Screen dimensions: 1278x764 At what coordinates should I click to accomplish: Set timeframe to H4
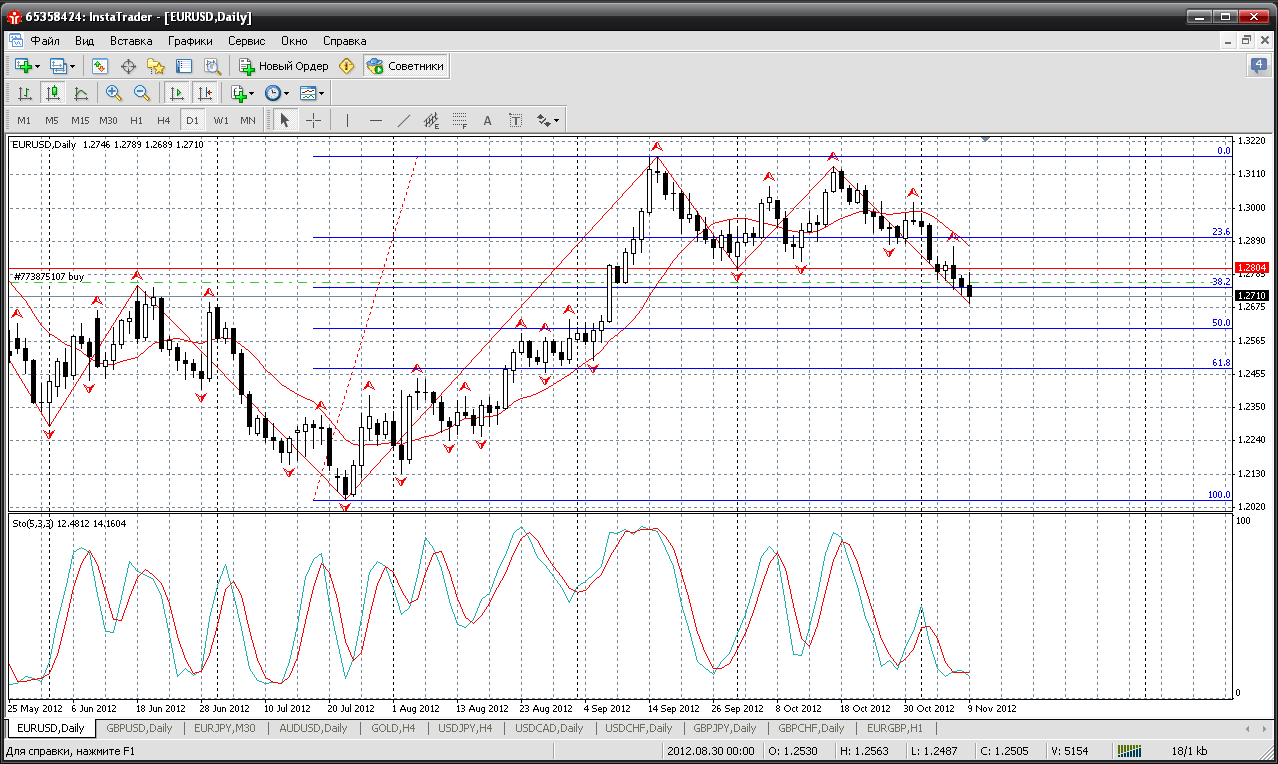(x=164, y=120)
